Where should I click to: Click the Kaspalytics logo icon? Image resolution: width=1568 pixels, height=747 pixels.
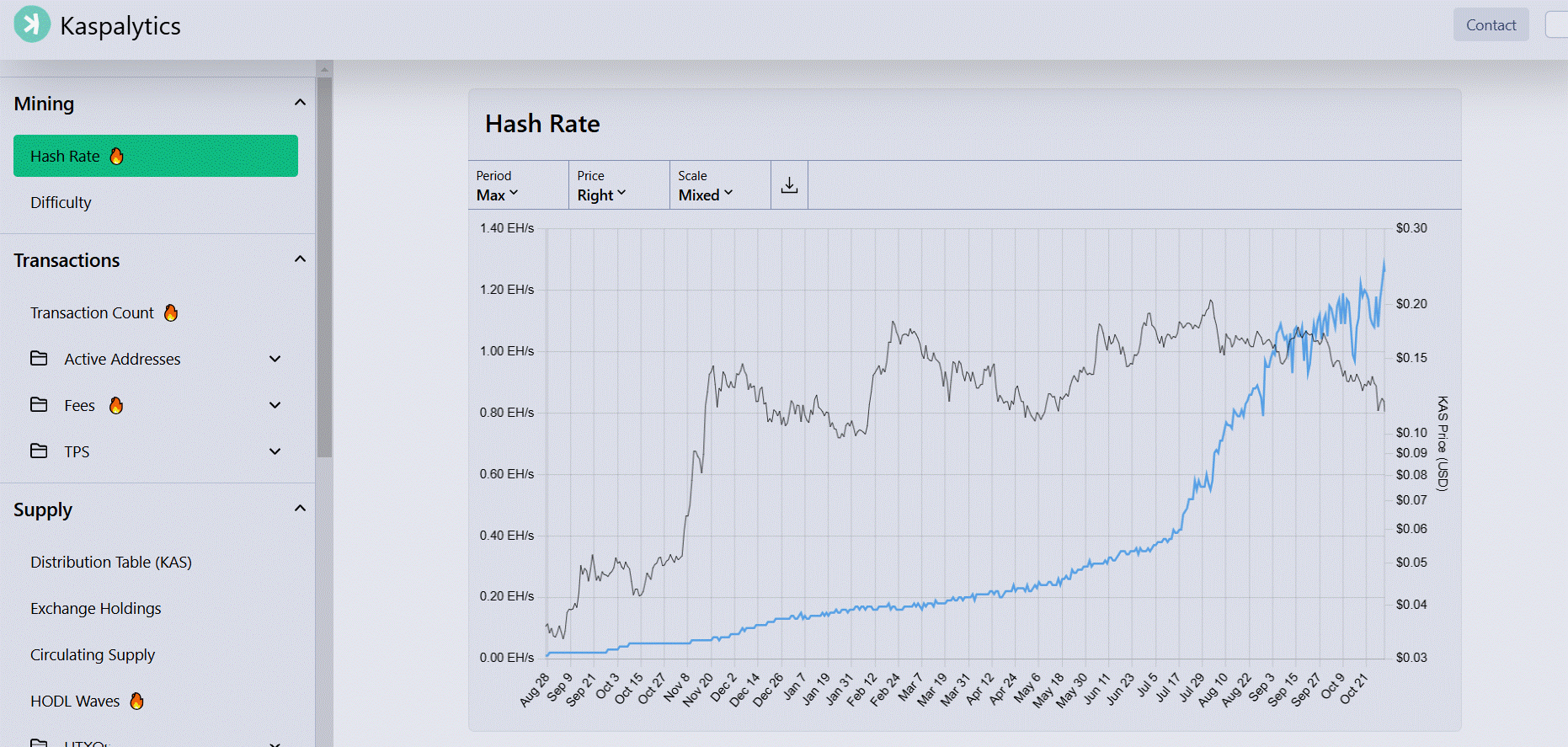(32, 24)
